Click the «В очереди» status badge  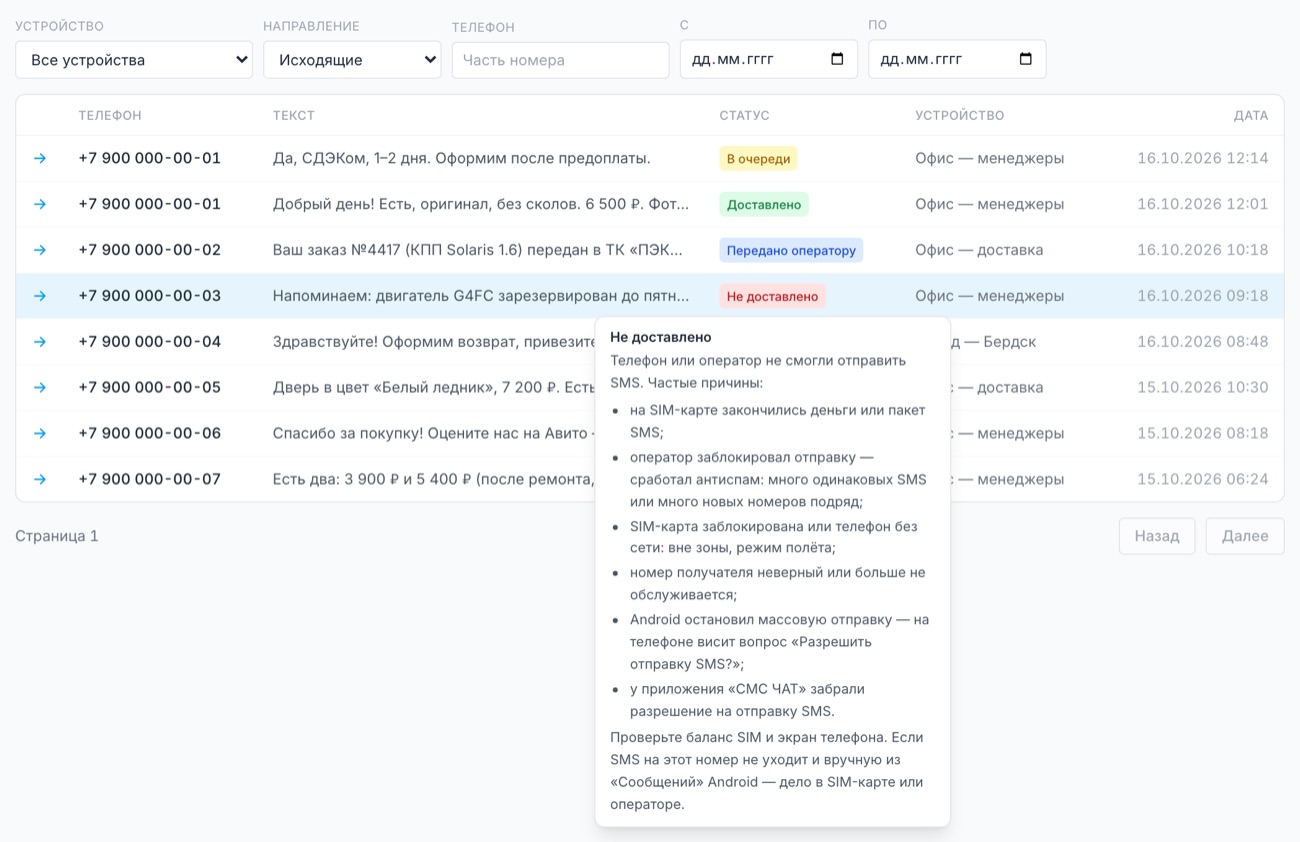758,159
